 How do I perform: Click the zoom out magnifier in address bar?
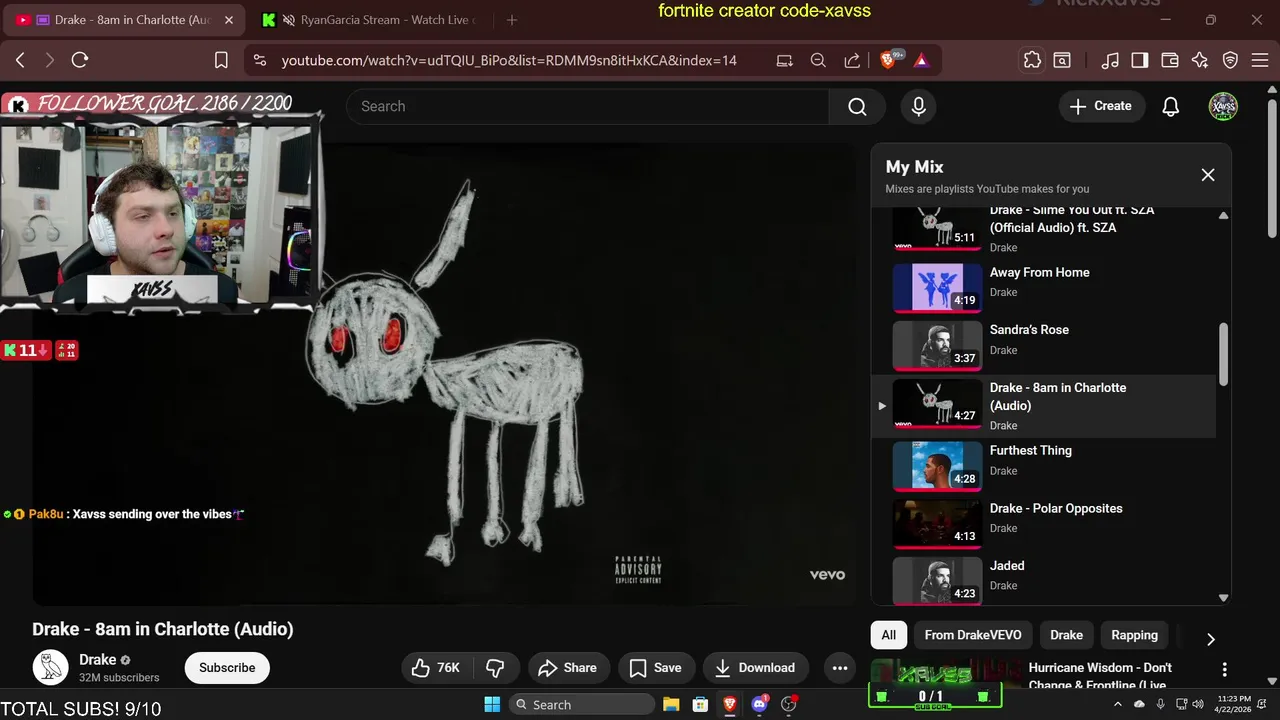click(818, 60)
